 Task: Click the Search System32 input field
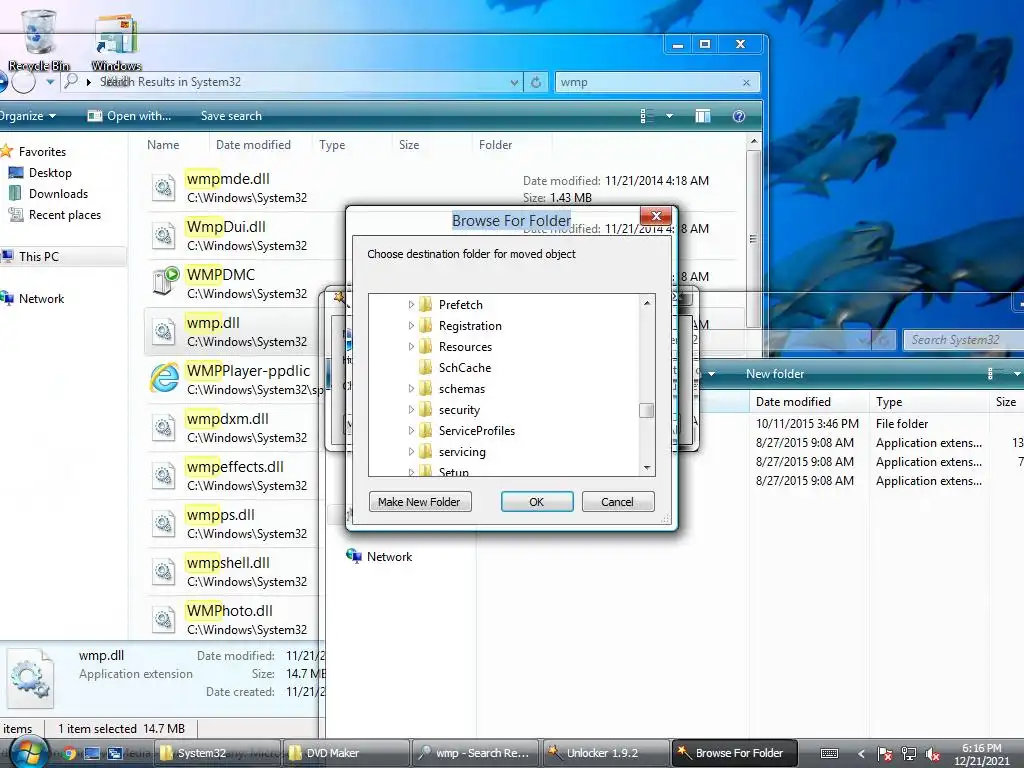point(964,340)
